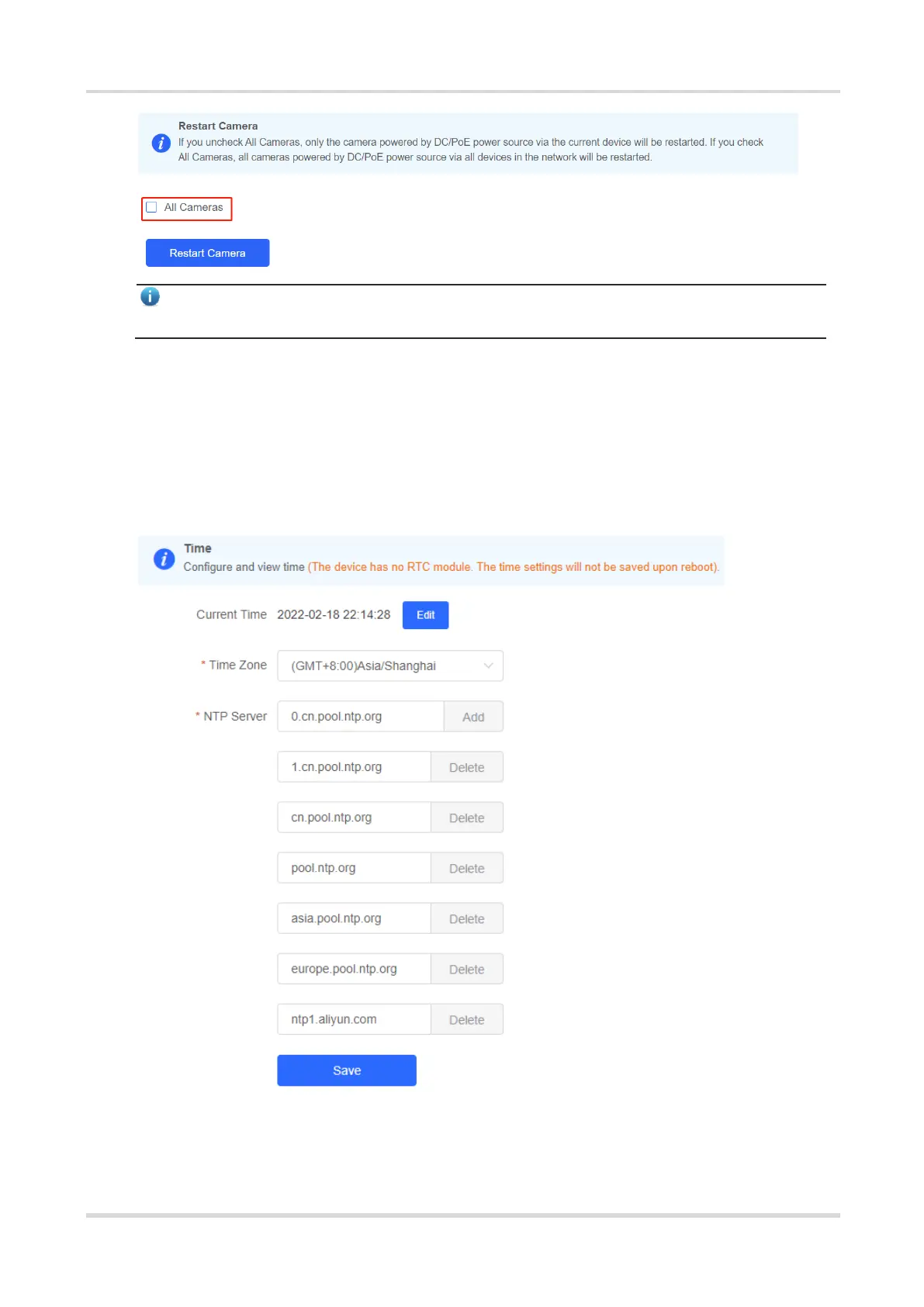
Task: Remove the pool.ntp.org NTP server
Action: tap(467, 868)
